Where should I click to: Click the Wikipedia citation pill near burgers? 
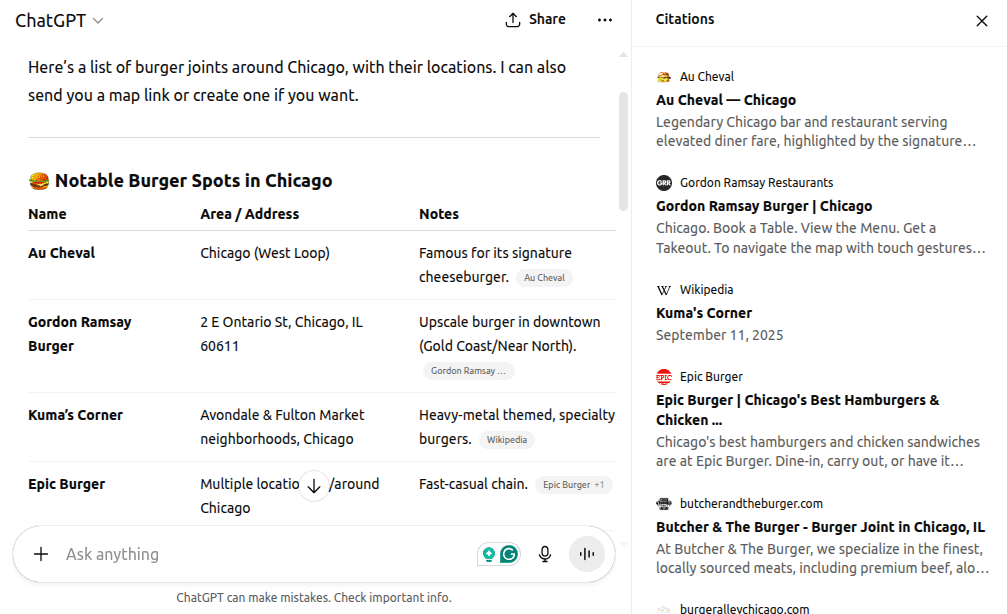(507, 438)
